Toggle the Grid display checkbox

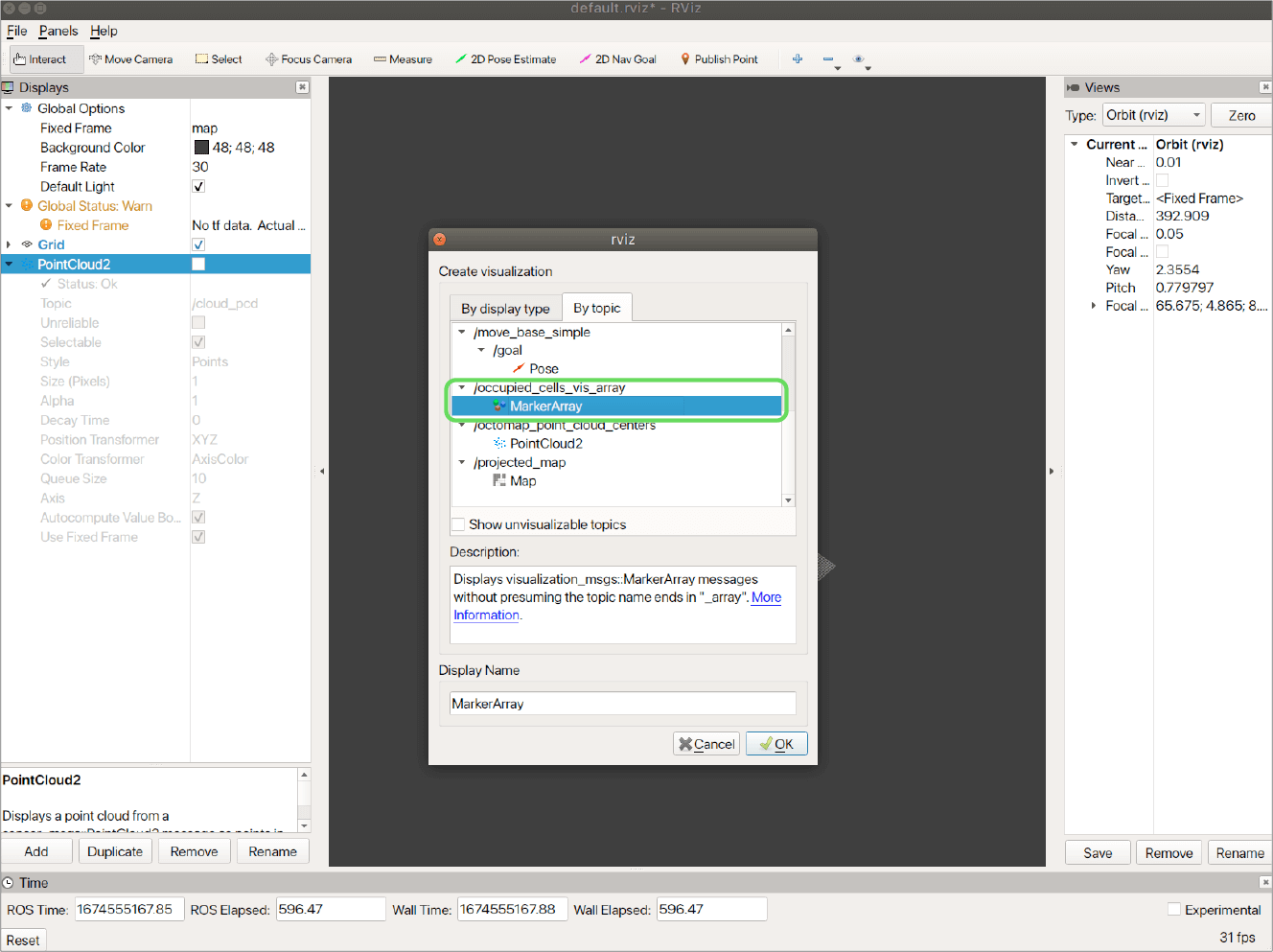198,244
